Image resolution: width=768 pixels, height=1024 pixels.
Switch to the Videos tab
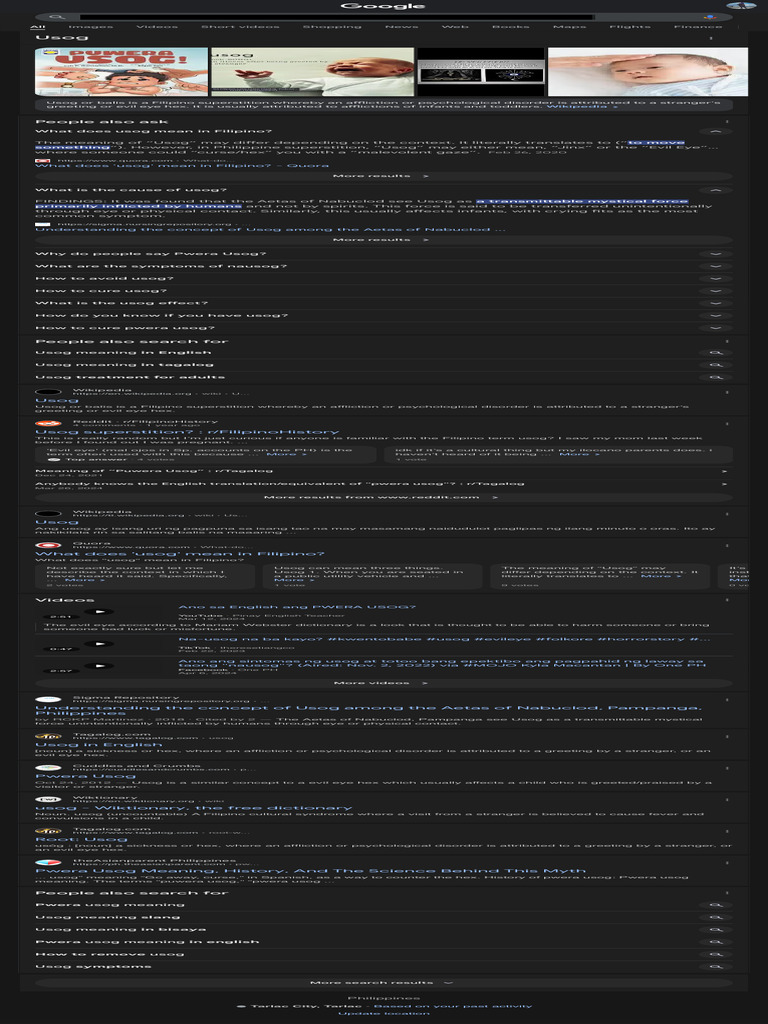157,27
